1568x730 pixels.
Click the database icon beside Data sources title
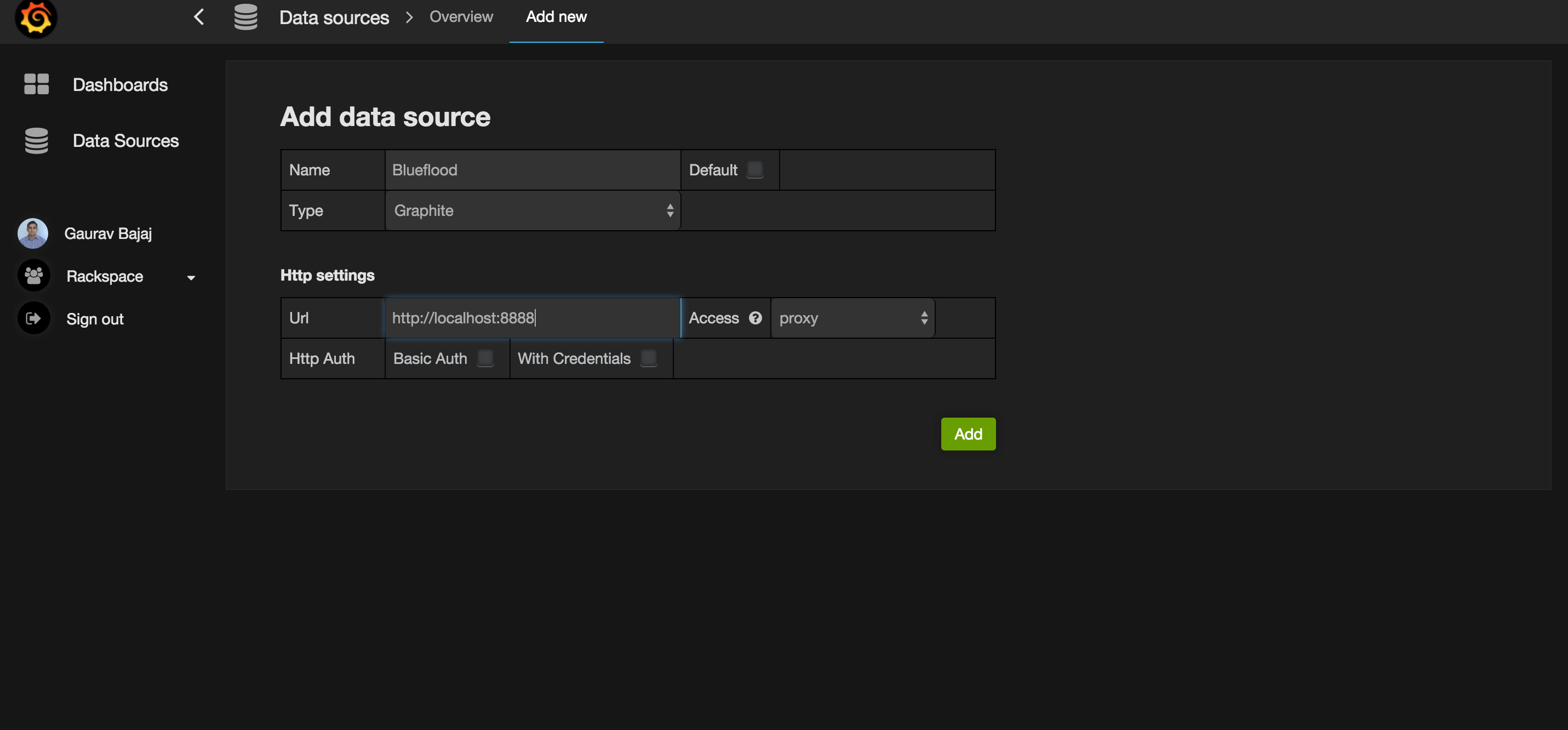pos(245,17)
